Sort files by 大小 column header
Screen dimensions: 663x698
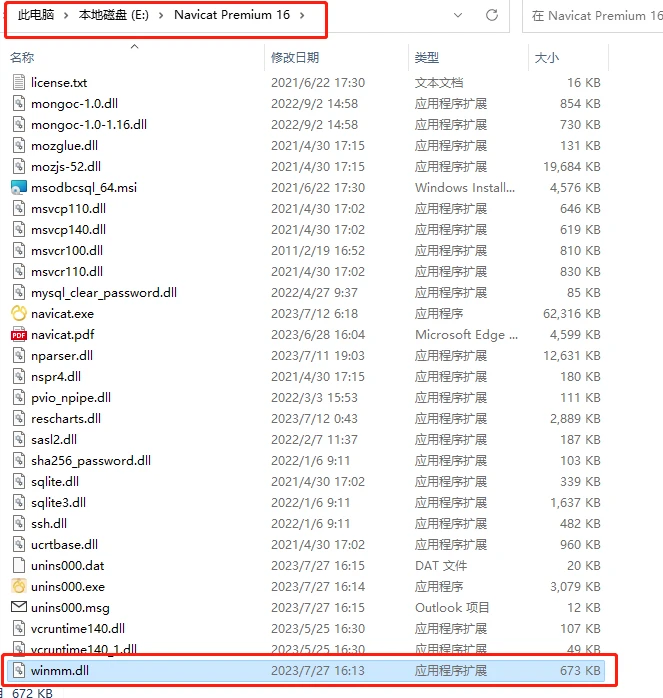coord(547,57)
